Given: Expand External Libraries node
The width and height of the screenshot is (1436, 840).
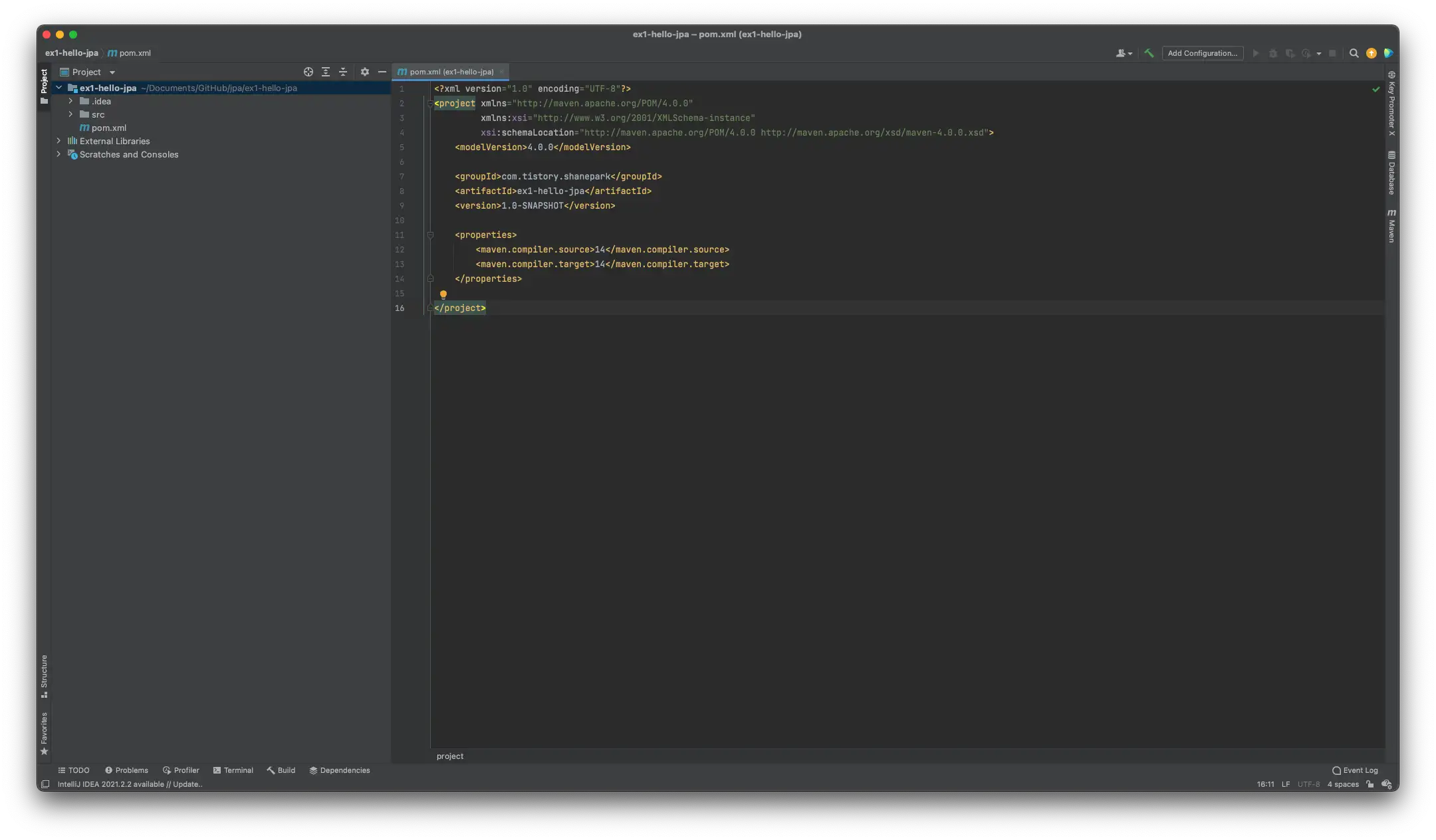Looking at the screenshot, I should (59, 141).
